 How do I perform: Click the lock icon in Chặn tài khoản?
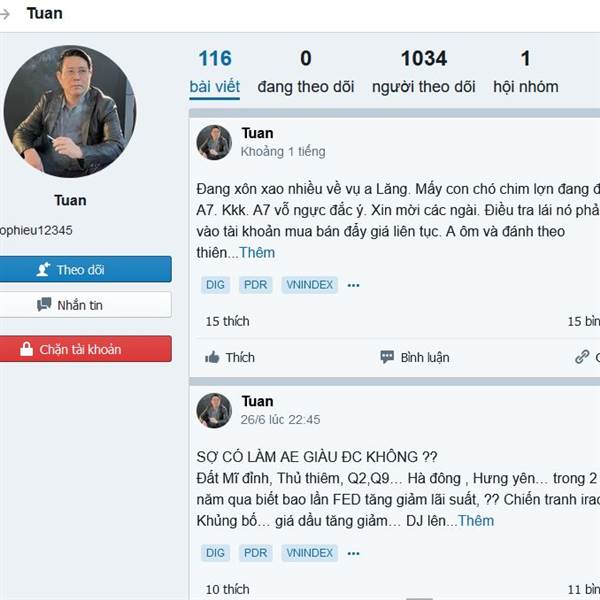point(26,349)
